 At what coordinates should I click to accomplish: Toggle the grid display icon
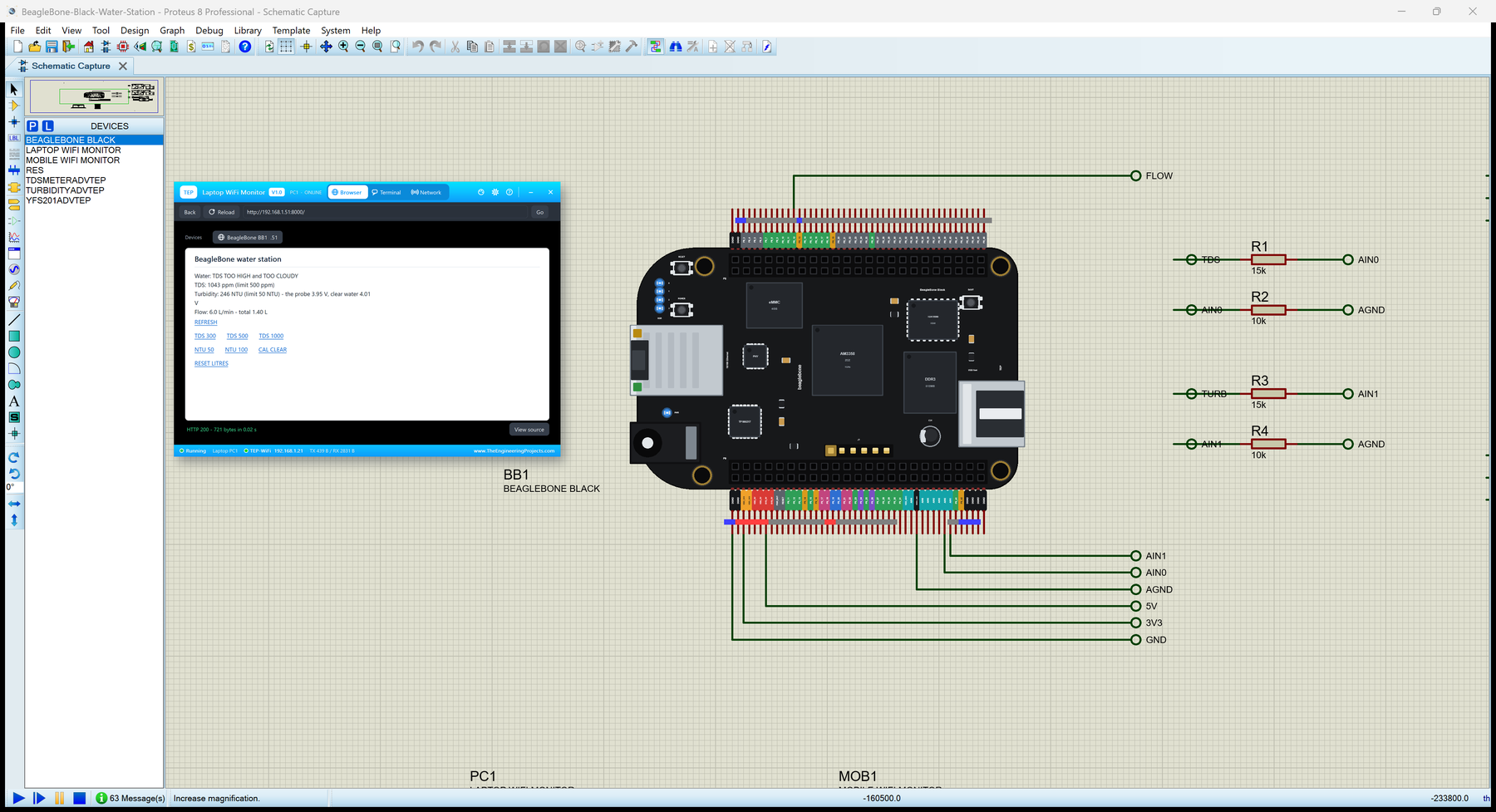pyautogui.click(x=286, y=47)
